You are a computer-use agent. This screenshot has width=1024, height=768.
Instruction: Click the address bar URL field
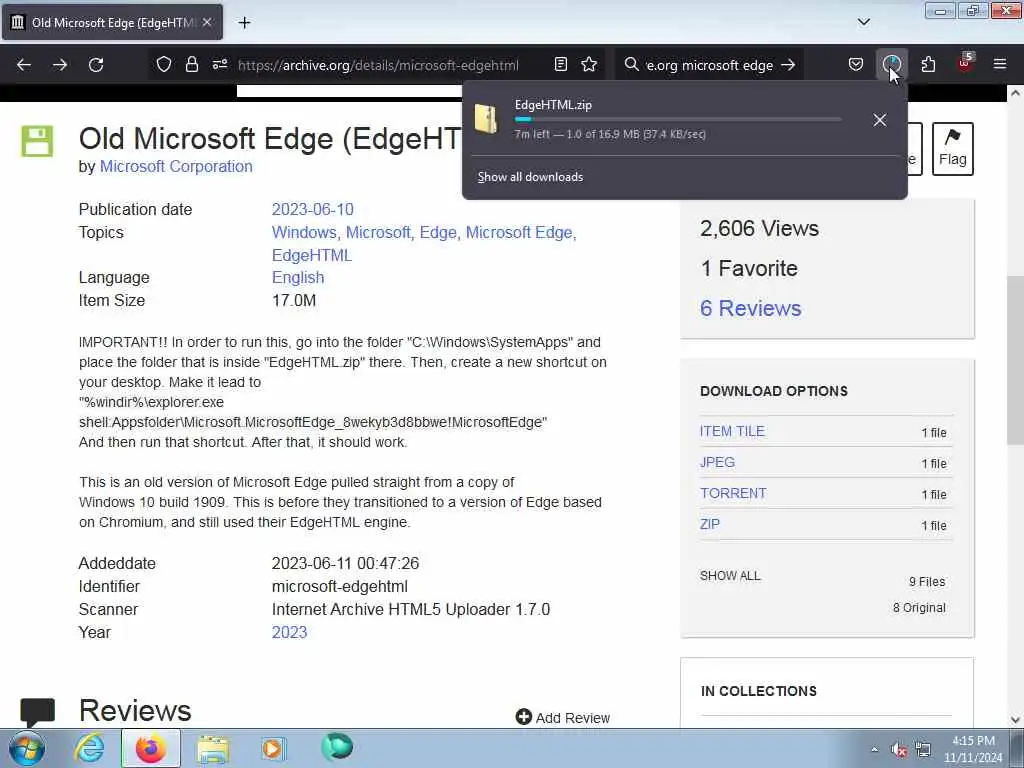(x=378, y=65)
